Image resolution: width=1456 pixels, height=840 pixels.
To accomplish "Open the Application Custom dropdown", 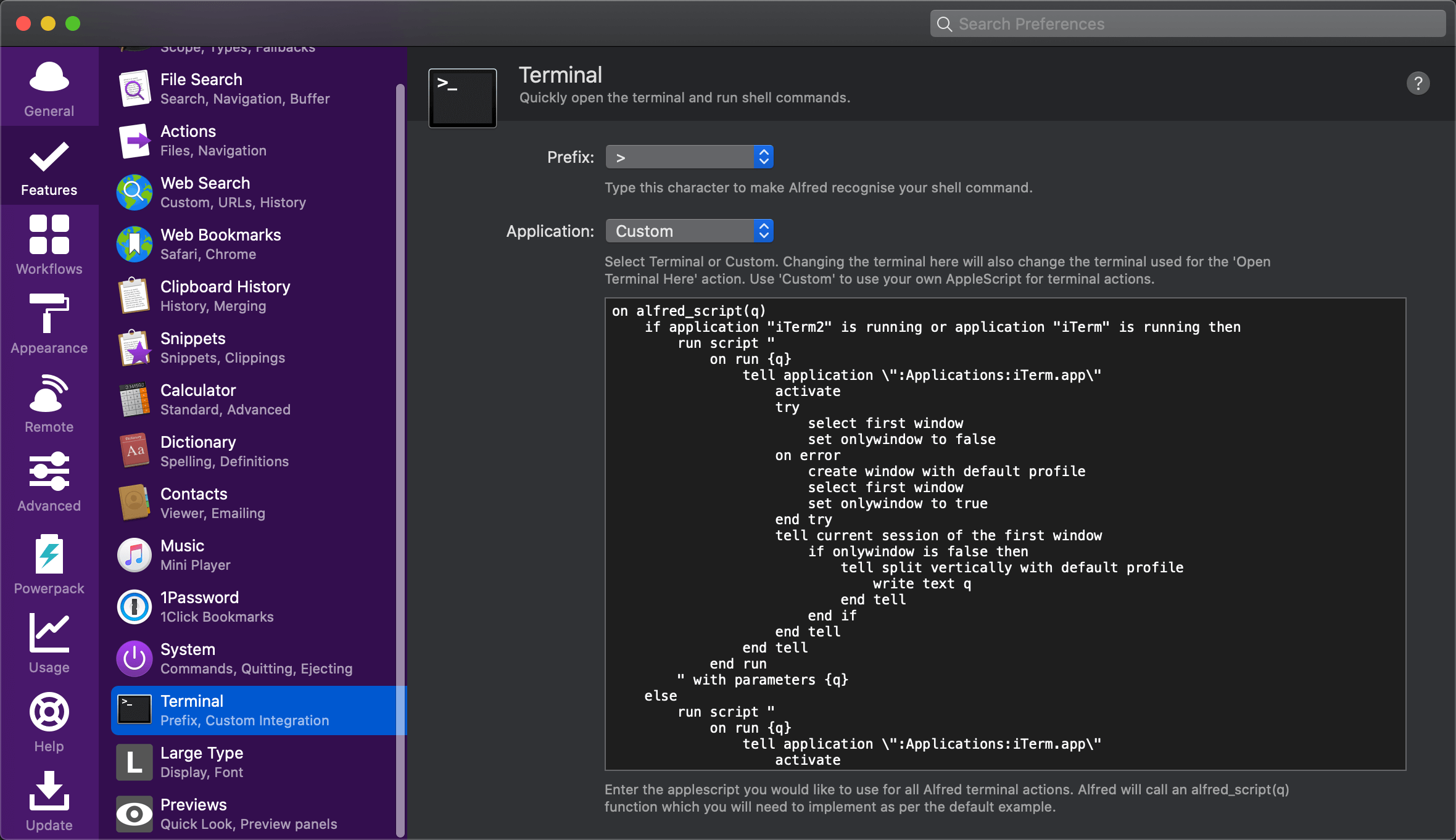I will (x=689, y=231).
